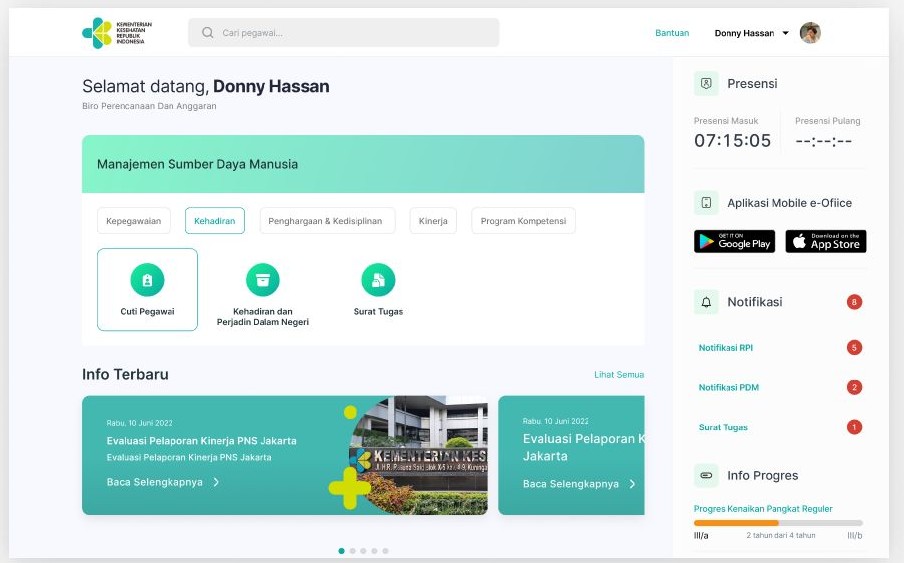The height and width of the screenshot is (563, 904).
Task: Switch to the Kepegawaian tab
Action: (134, 221)
